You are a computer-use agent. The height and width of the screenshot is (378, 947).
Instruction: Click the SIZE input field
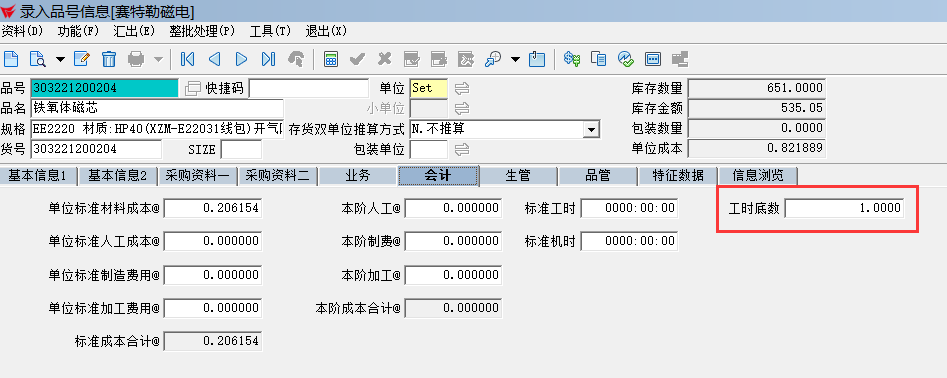242,149
